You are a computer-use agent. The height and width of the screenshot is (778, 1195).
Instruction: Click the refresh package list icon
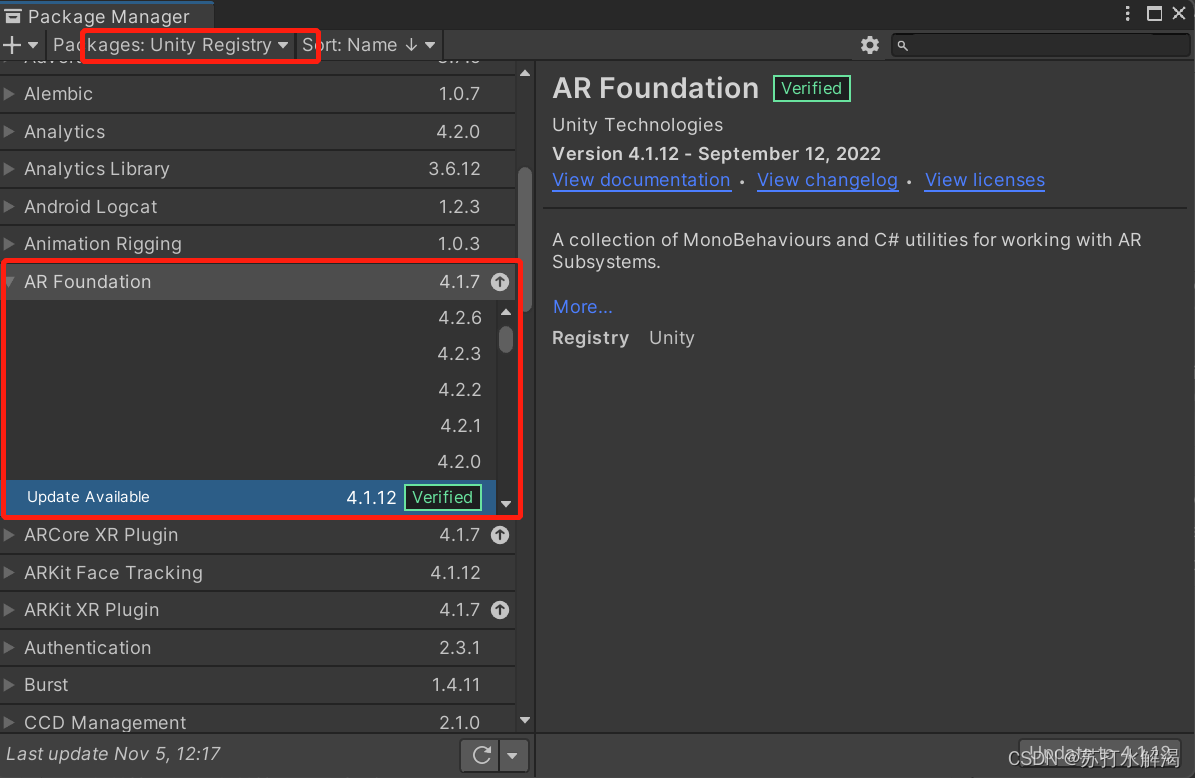[481, 755]
